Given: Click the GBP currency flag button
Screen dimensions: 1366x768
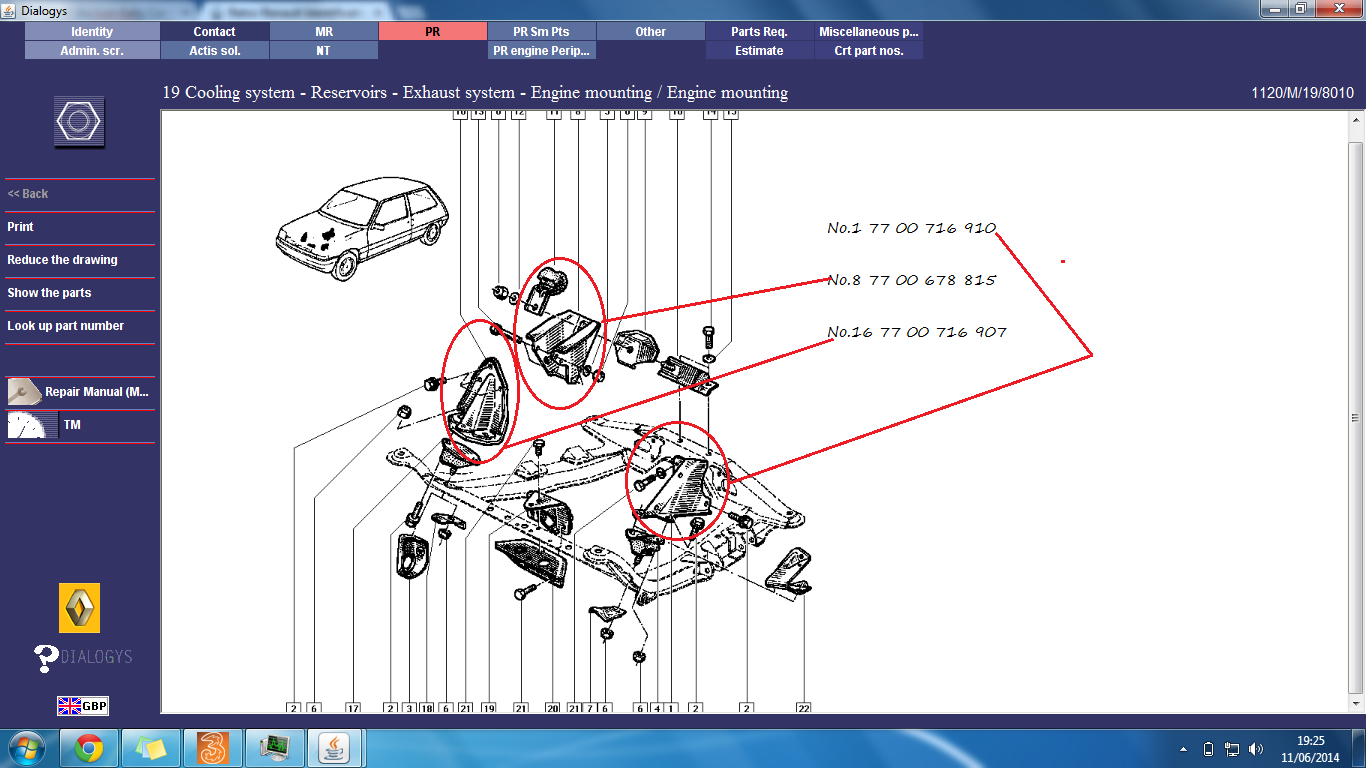Looking at the screenshot, I should click(x=82, y=706).
